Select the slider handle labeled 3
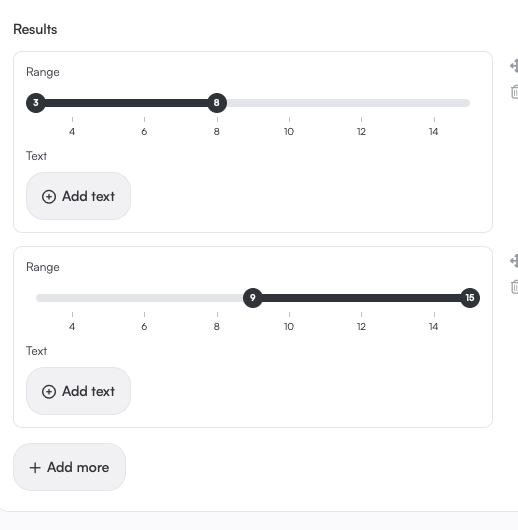 [36, 103]
